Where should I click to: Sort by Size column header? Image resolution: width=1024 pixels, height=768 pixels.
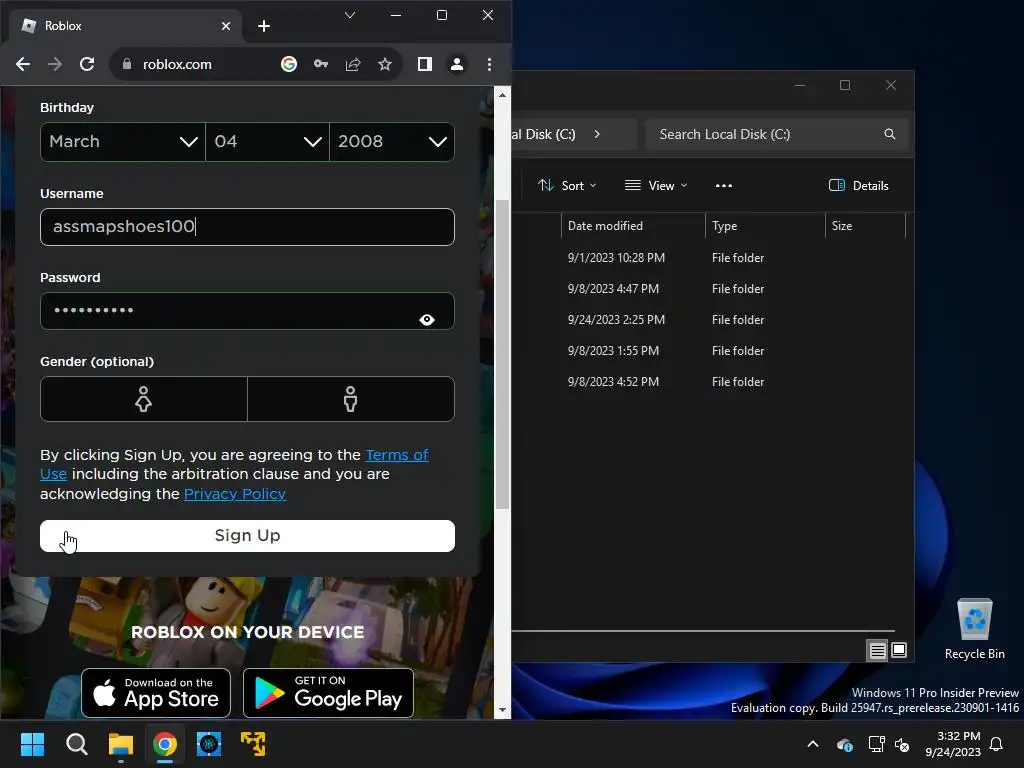865,226
